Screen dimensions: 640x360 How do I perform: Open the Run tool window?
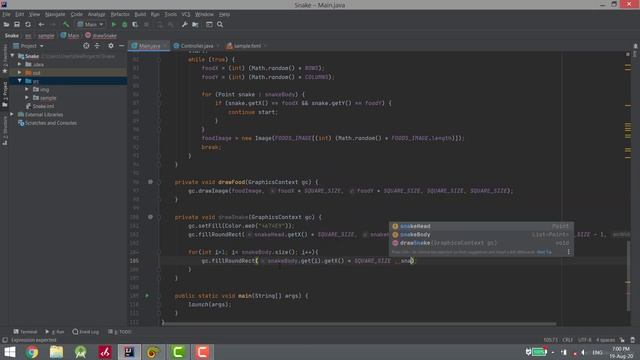(x=55, y=332)
